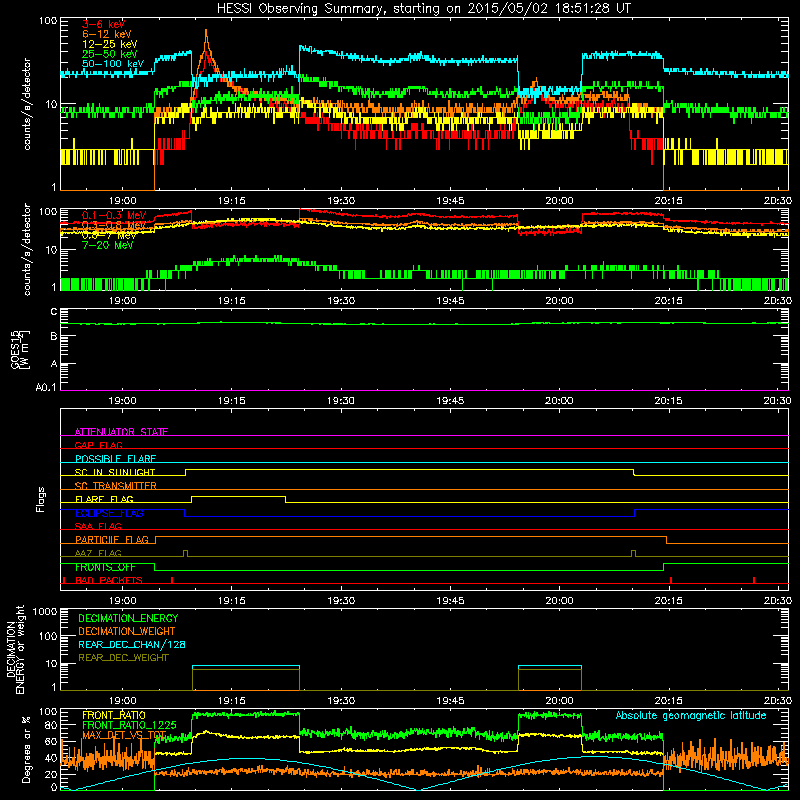
Task: Select the FLARE_FLAG label
Action: (x=104, y=499)
